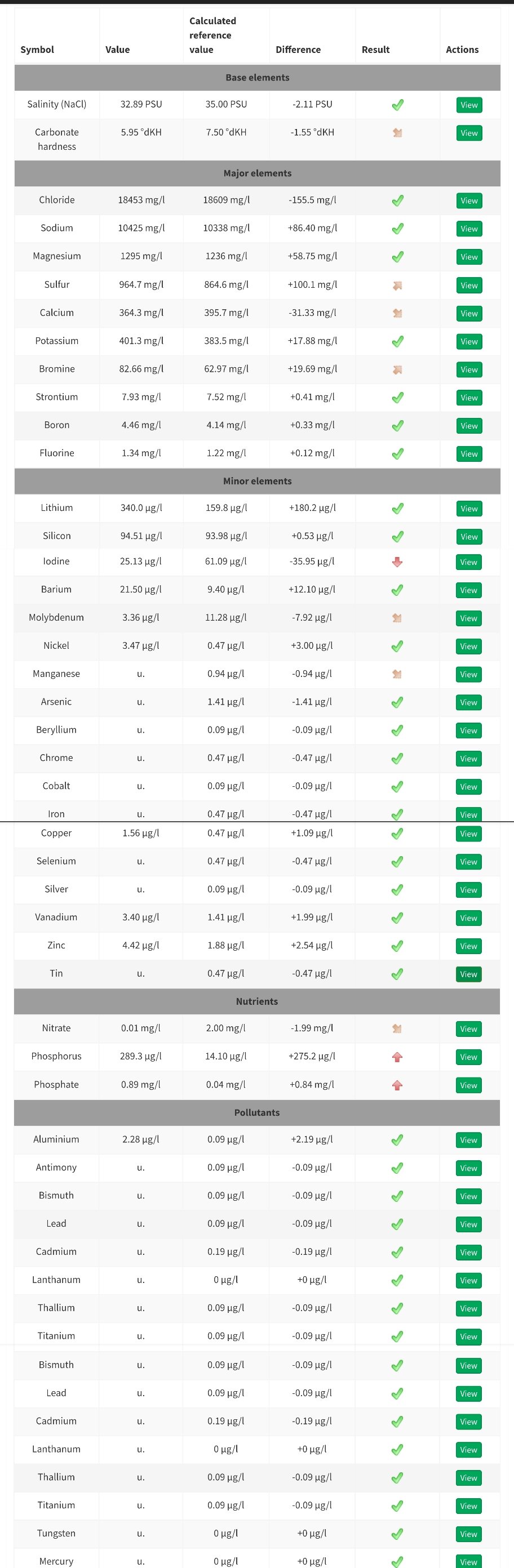
Task: Click the orange result icon for Bromine
Action: (397, 369)
